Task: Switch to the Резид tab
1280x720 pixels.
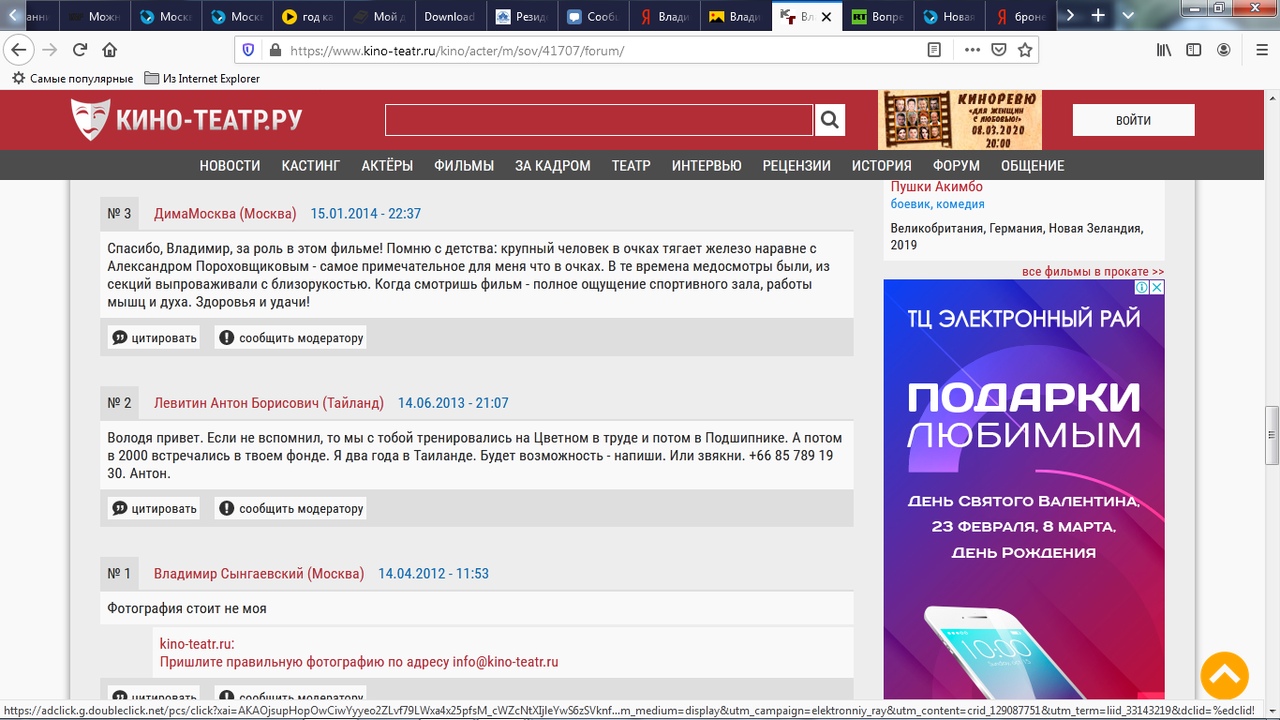Action: [522, 16]
